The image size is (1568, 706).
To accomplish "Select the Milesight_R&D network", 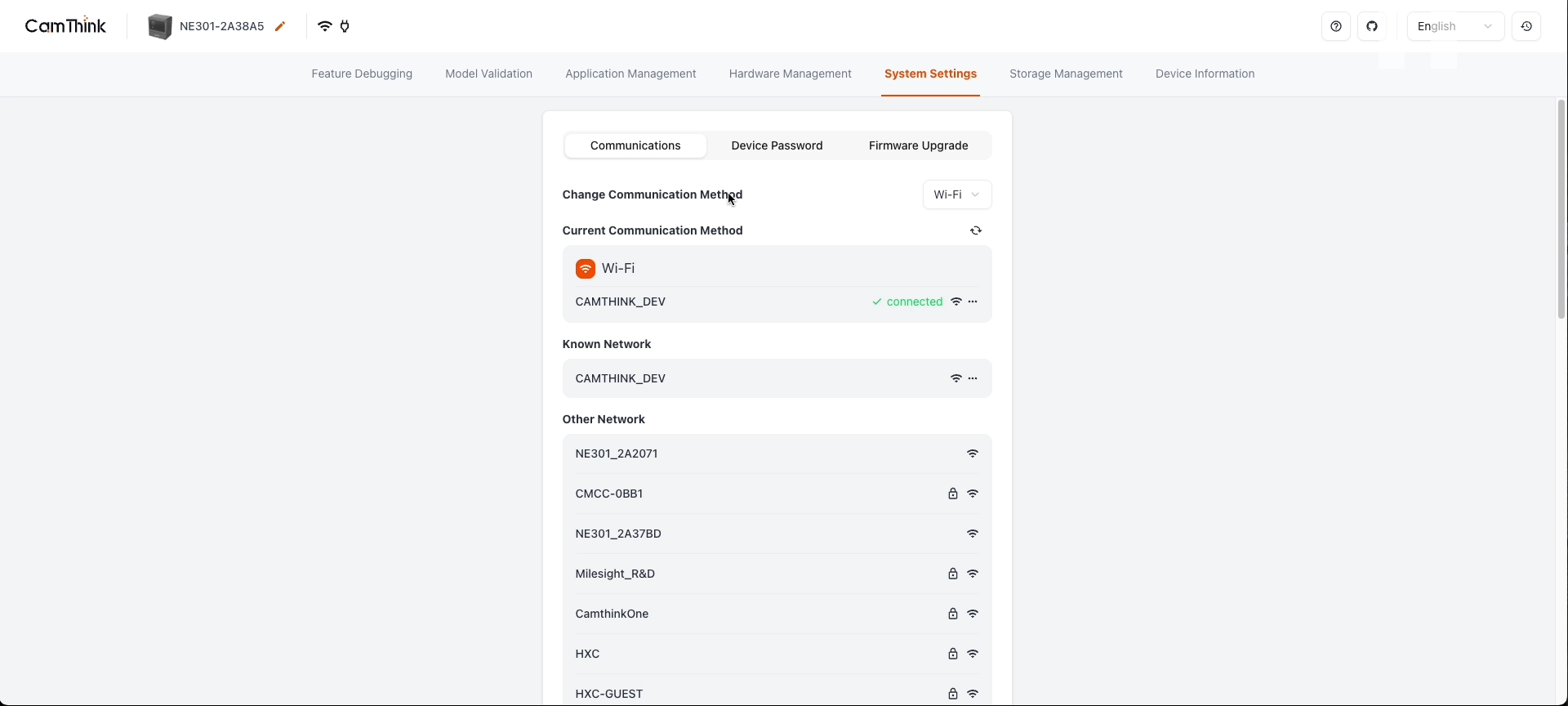I will pyautogui.click(x=615, y=574).
